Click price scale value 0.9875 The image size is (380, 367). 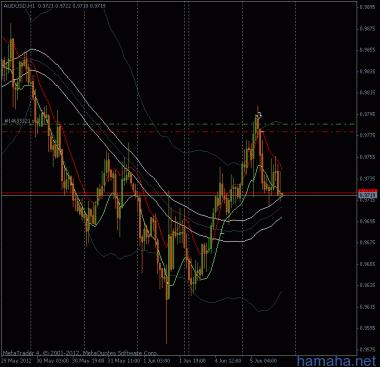tap(366, 29)
